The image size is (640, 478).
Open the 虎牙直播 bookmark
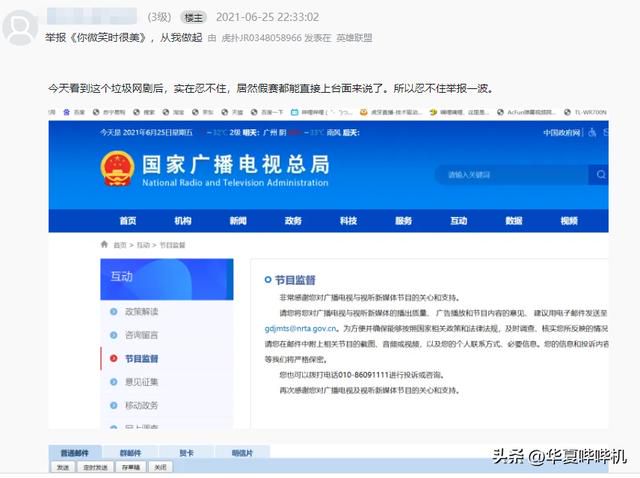point(391,112)
